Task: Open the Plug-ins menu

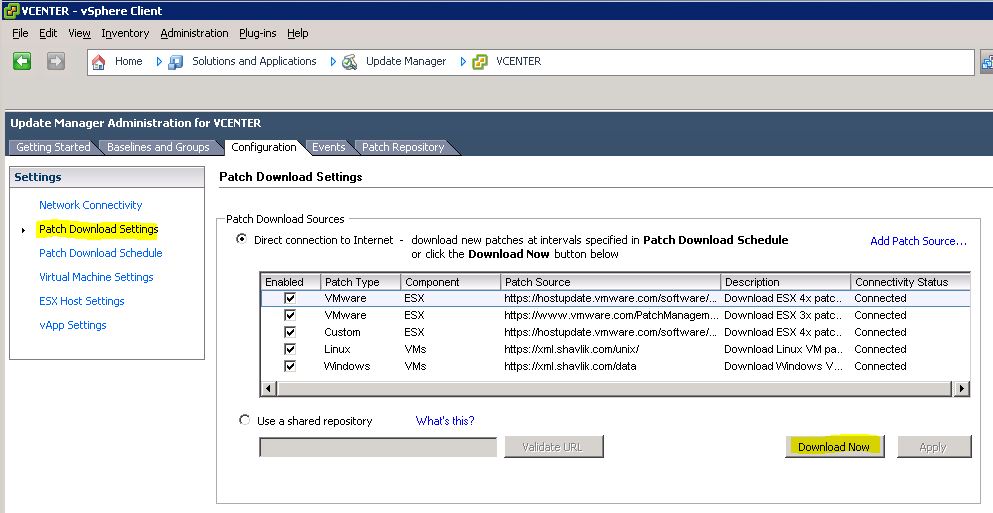Action: tap(258, 33)
